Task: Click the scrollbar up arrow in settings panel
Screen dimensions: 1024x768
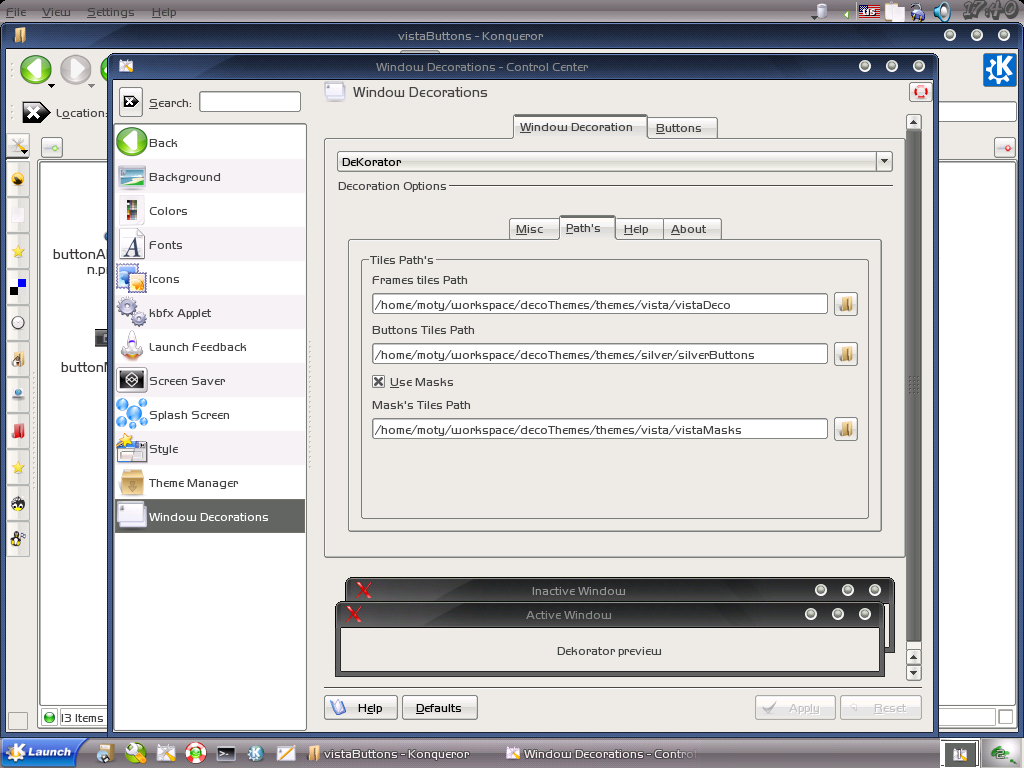Action: point(914,122)
